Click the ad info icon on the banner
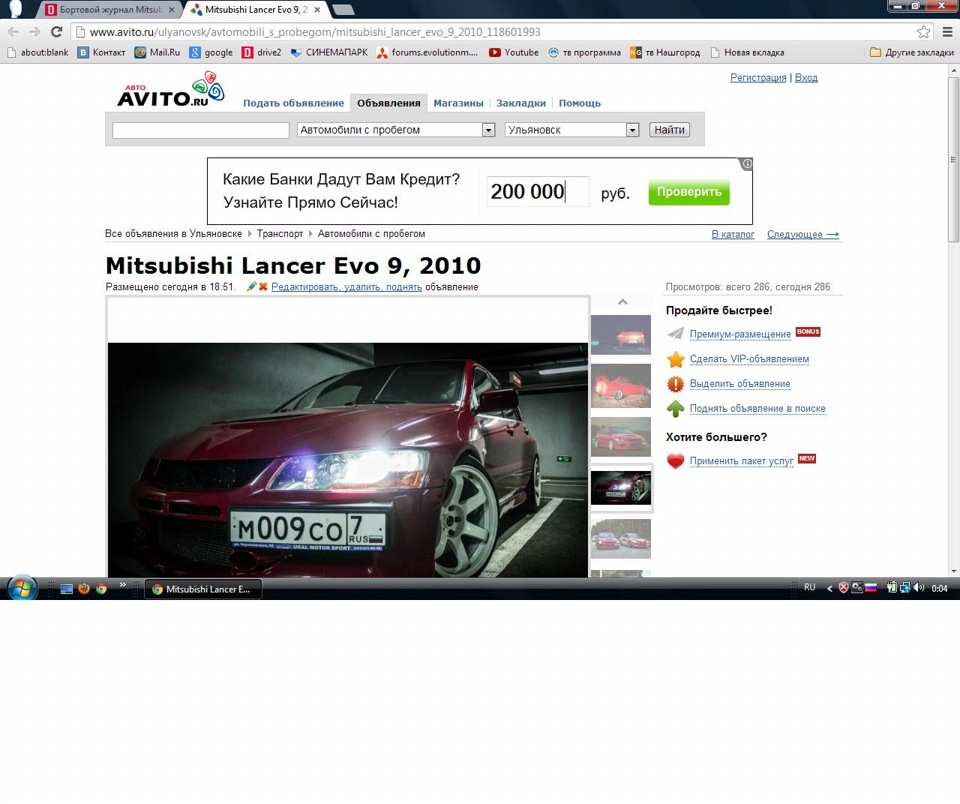The width and height of the screenshot is (960, 804). (747, 164)
